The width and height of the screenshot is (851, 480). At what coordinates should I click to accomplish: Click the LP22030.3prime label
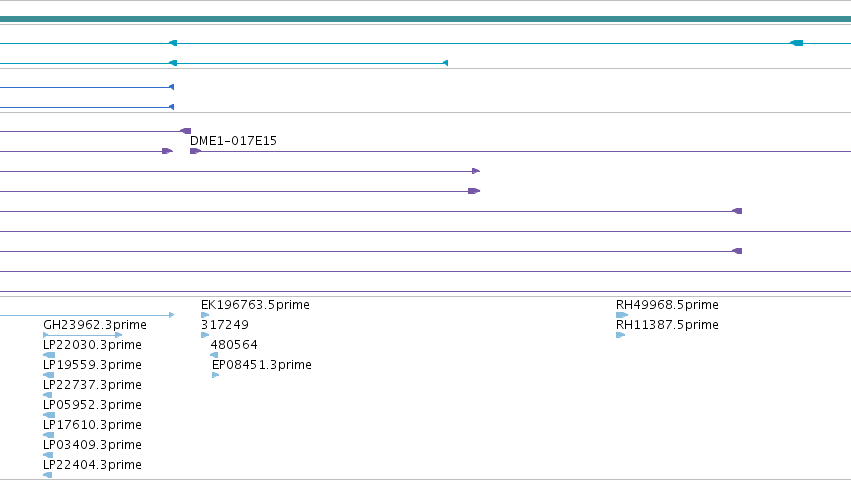(x=92, y=345)
